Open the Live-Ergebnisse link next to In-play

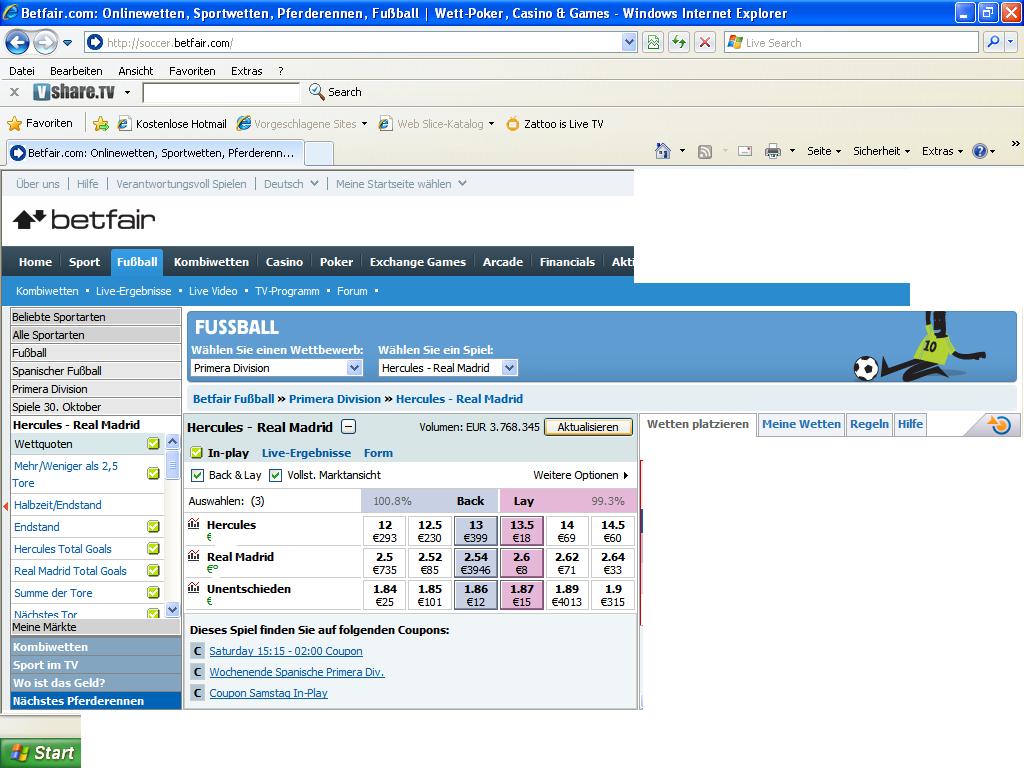[306, 453]
